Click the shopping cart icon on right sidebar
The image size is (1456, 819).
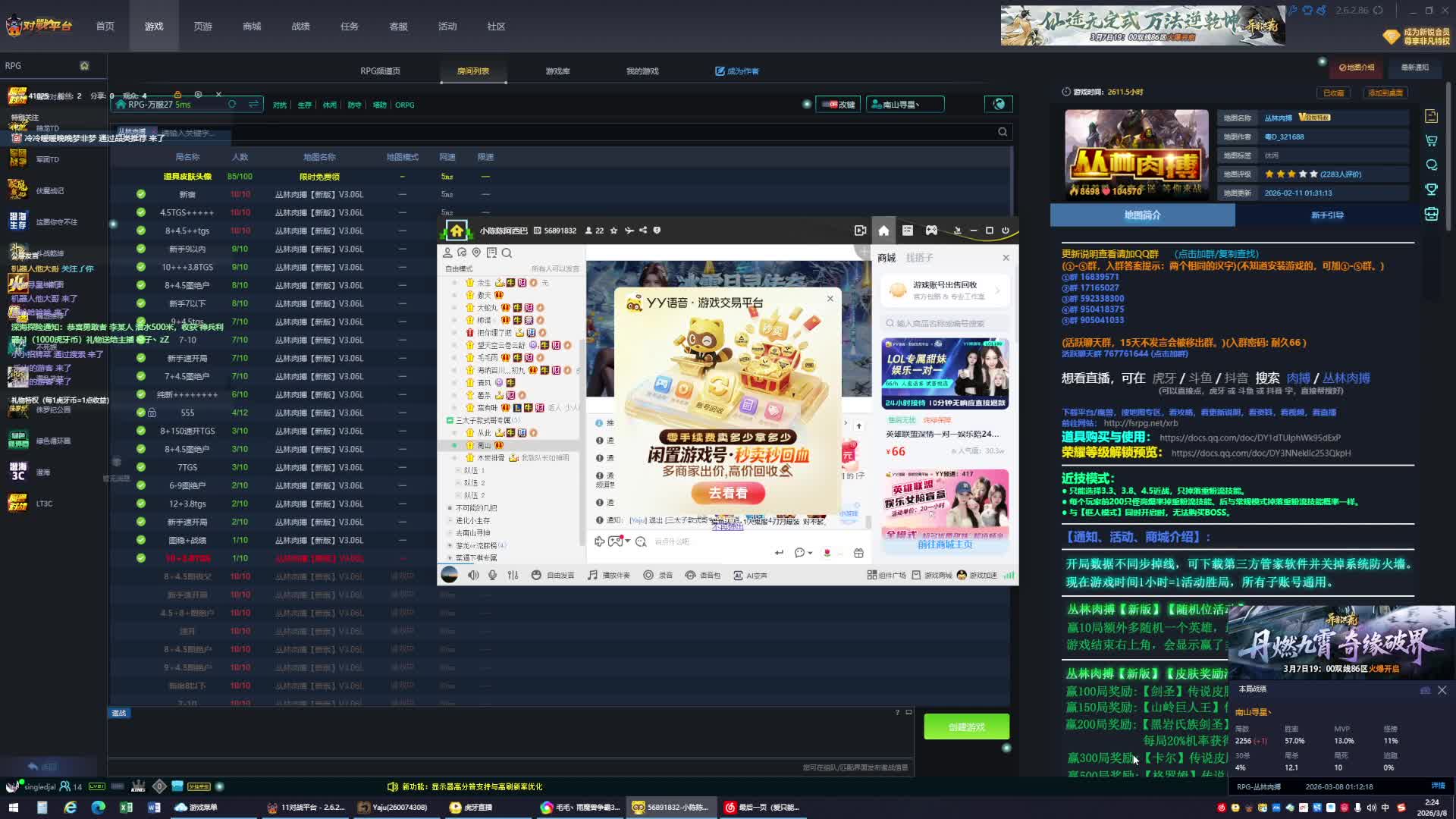[x=1431, y=140]
